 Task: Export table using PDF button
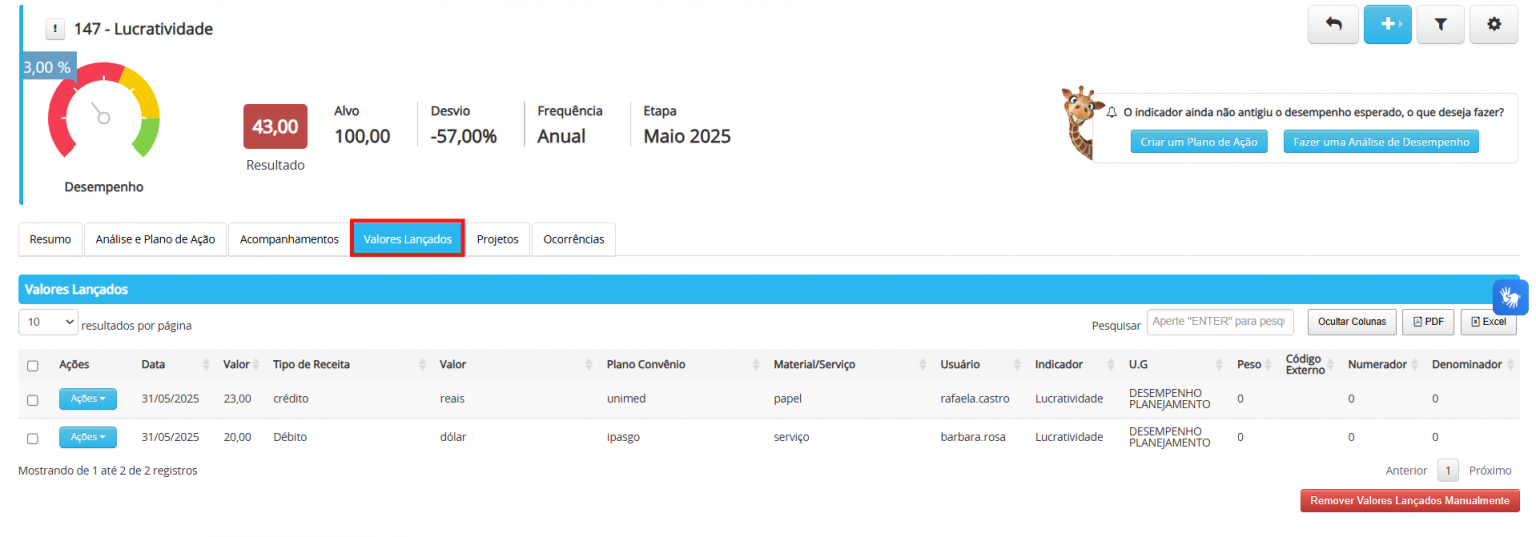click(x=1428, y=322)
